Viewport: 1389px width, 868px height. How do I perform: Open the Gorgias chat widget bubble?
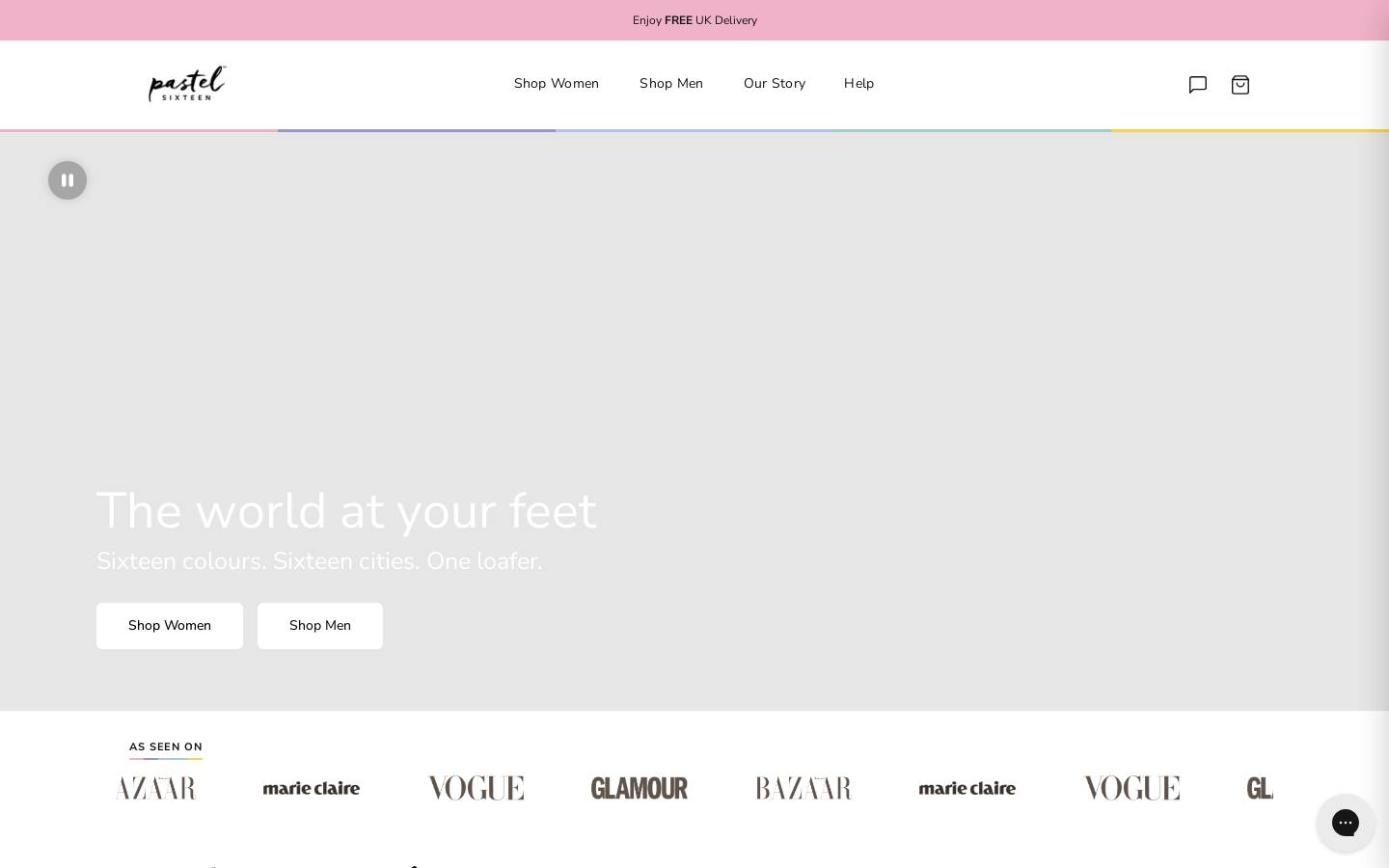[x=1346, y=823]
